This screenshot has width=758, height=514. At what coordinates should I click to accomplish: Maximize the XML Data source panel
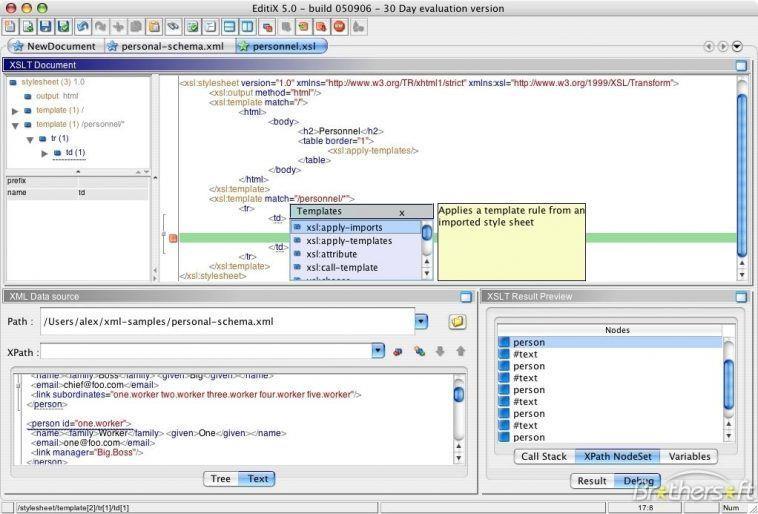pos(466,297)
